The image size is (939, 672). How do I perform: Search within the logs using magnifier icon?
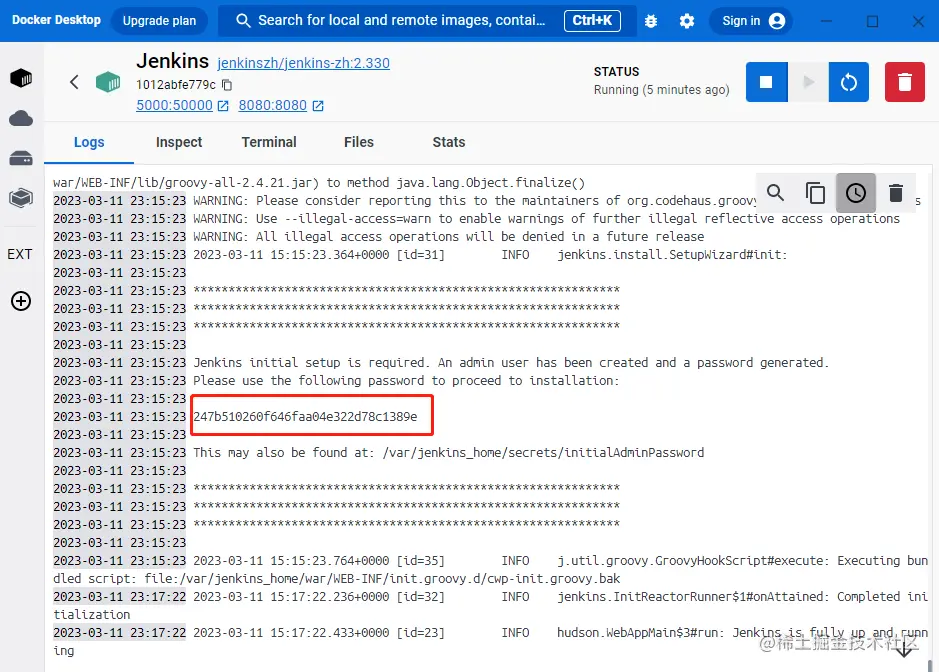point(776,193)
